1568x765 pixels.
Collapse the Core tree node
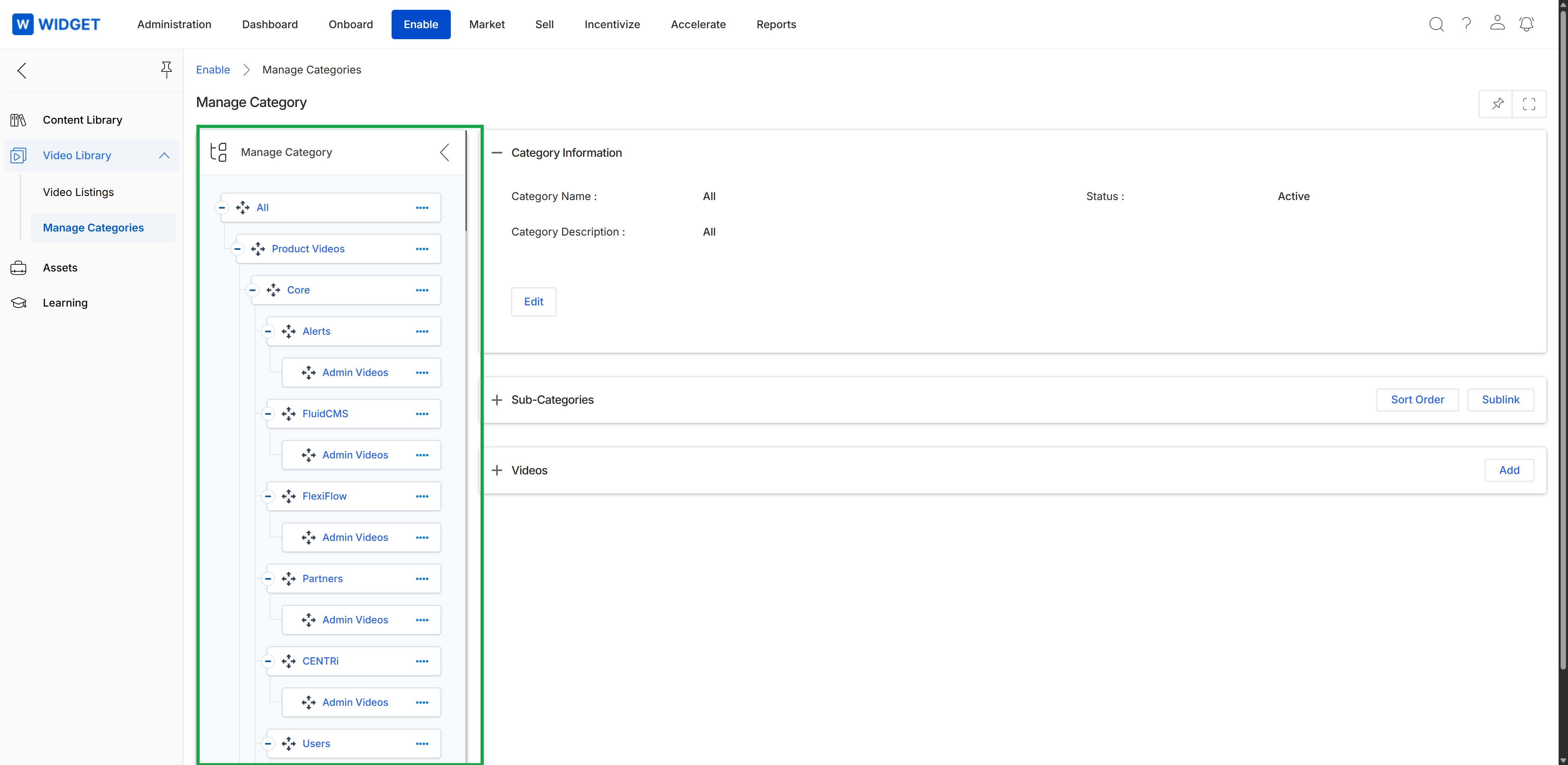(253, 290)
